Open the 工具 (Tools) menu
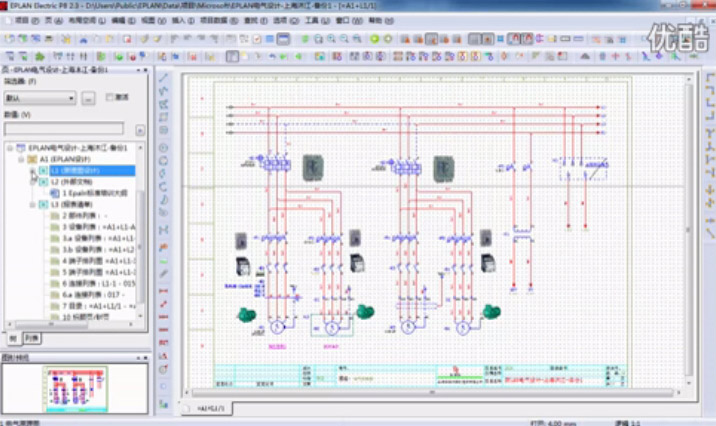Screen dimensions: 716x426 pyautogui.click(x=317, y=21)
